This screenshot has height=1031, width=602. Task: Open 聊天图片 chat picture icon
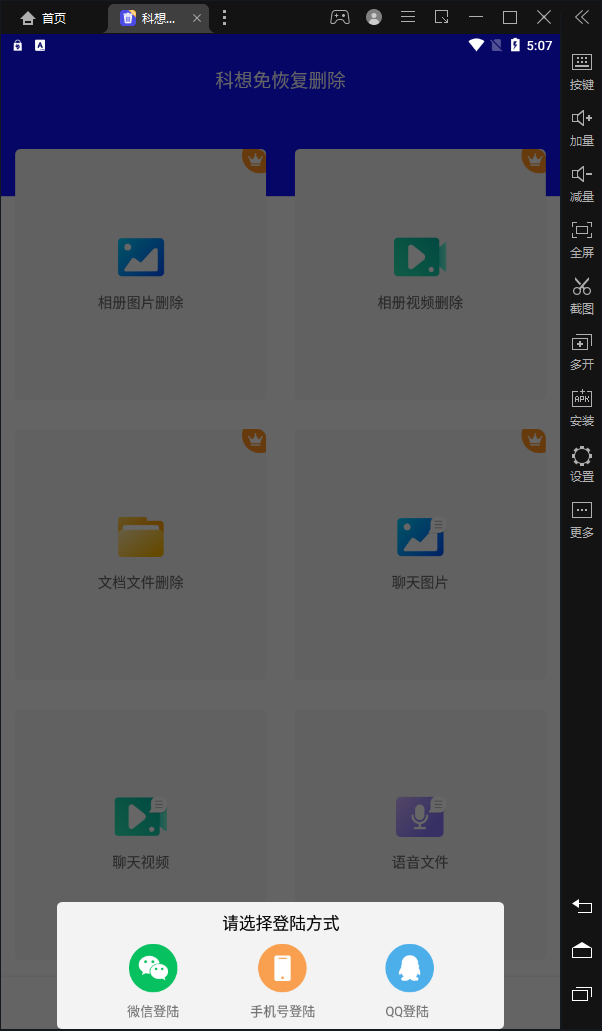(x=421, y=537)
